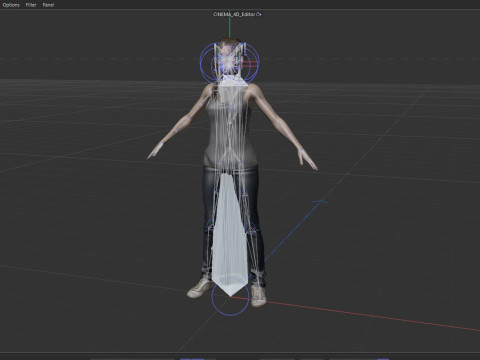The height and width of the screenshot is (360, 480).
Task: Click the red X-axis handle beside the head
Action: (250, 64)
